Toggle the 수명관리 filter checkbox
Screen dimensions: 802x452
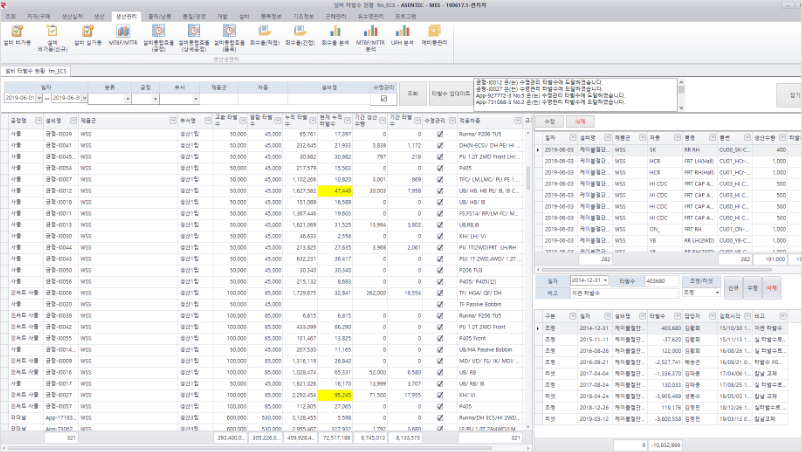coord(384,98)
